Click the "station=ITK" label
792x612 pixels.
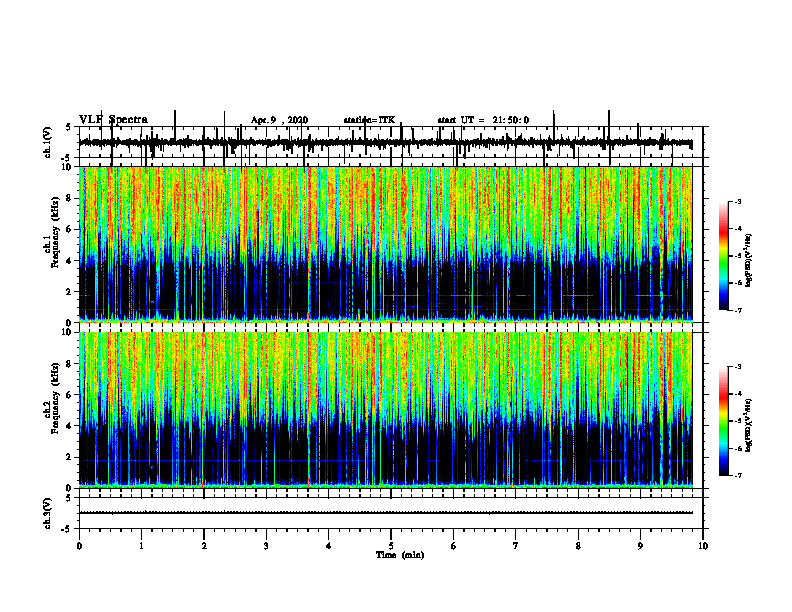click(x=369, y=120)
